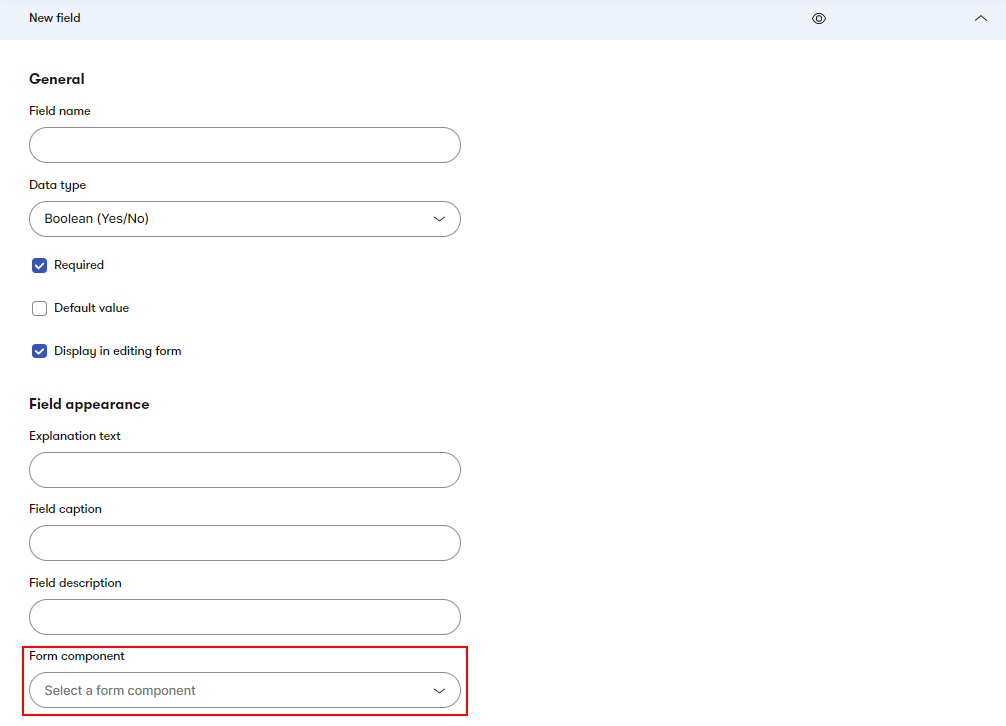Click the arrow icon in Data type dropdown
This screenshot has height=726, width=1006.
point(439,219)
